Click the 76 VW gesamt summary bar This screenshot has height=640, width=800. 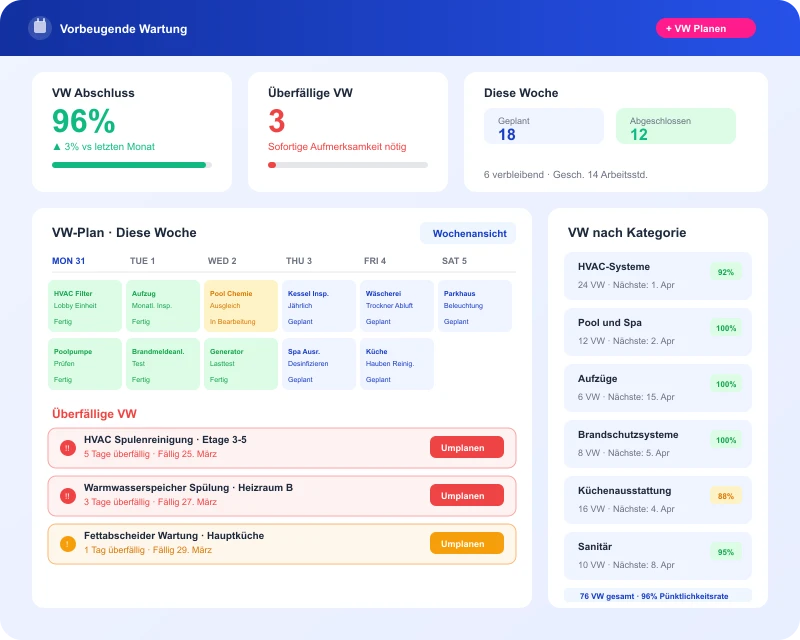[x=658, y=596]
